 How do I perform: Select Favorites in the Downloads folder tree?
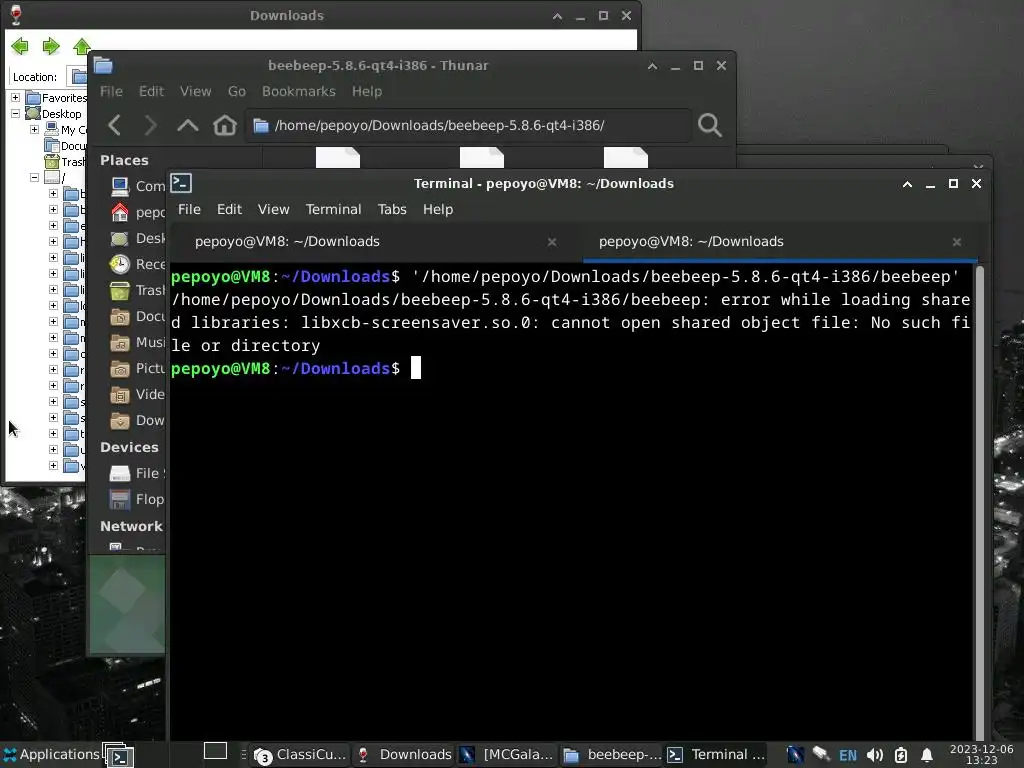coord(57,98)
